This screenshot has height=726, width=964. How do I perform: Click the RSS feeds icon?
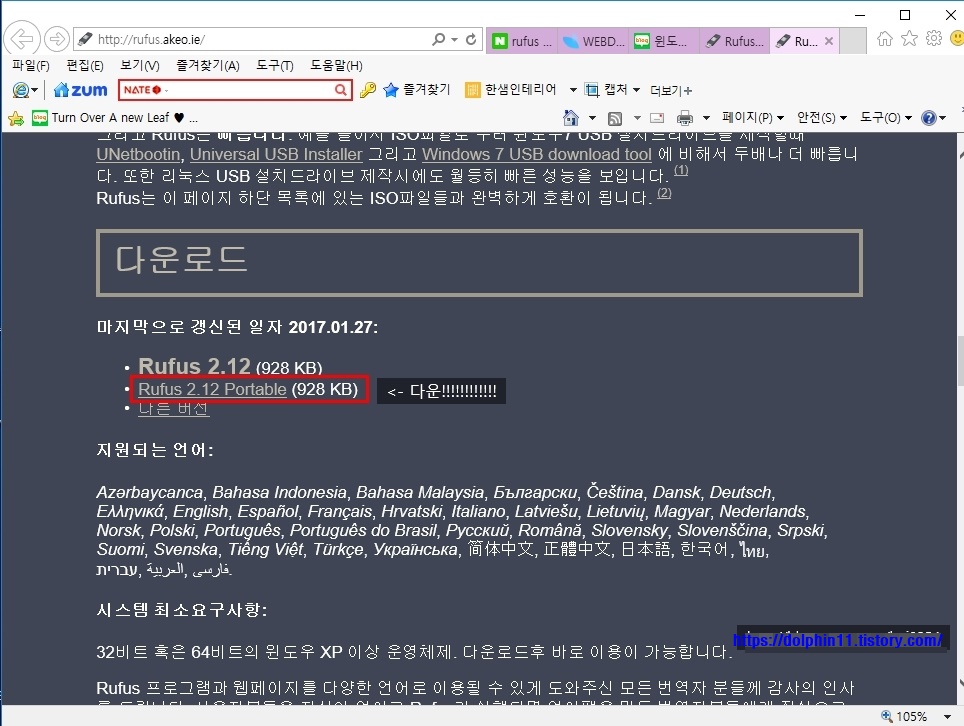615,118
